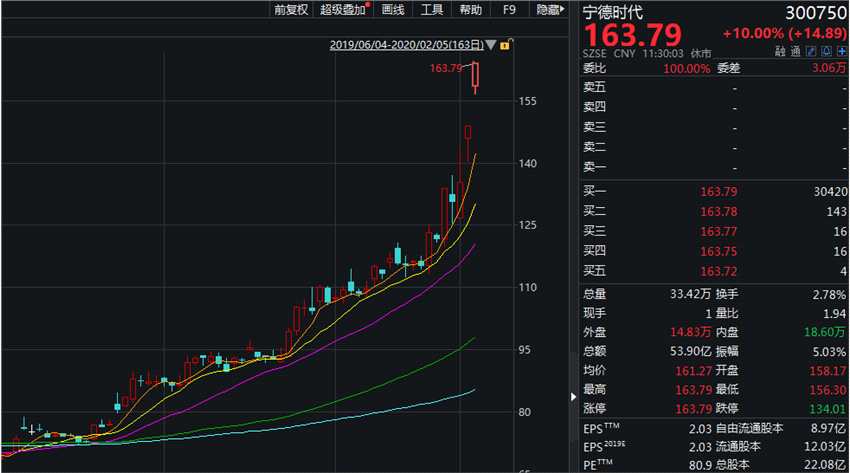Click the blue alert bell icon
The image size is (850, 473).
[x=826, y=51]
